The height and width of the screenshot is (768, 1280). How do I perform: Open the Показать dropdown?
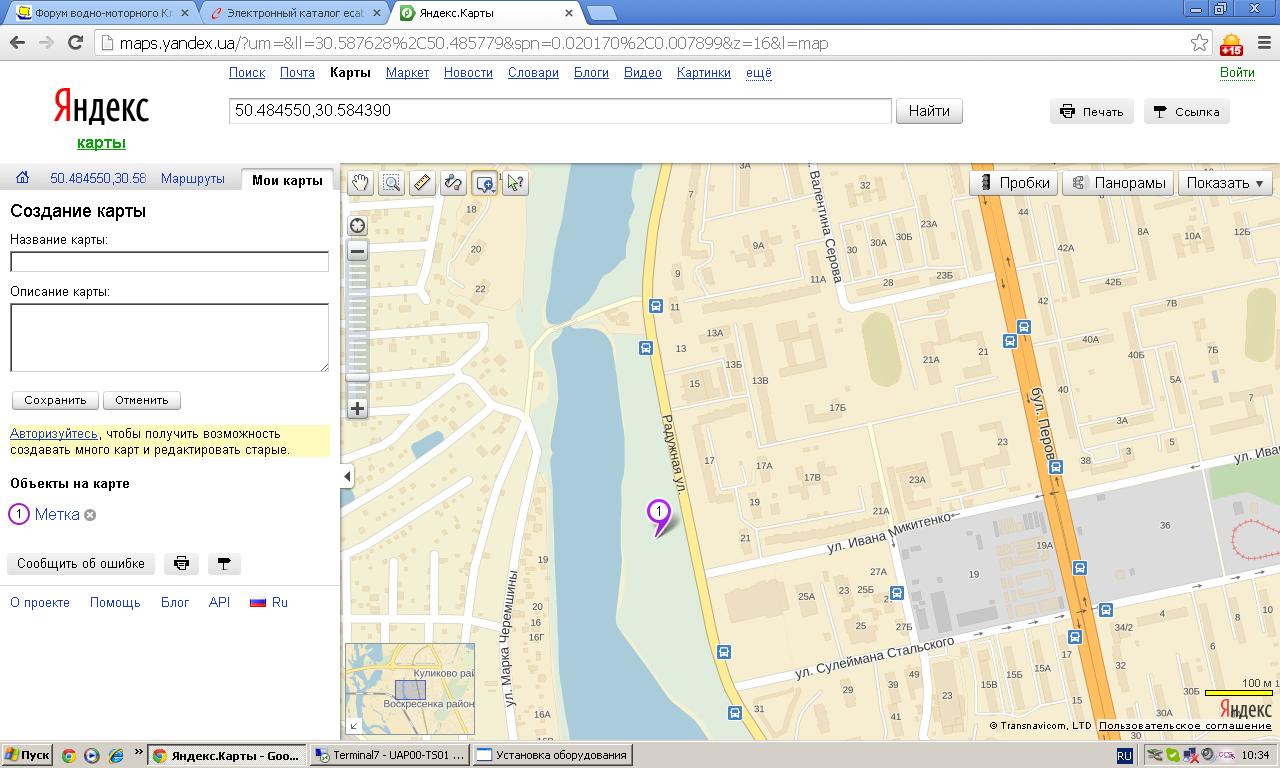1225,183
